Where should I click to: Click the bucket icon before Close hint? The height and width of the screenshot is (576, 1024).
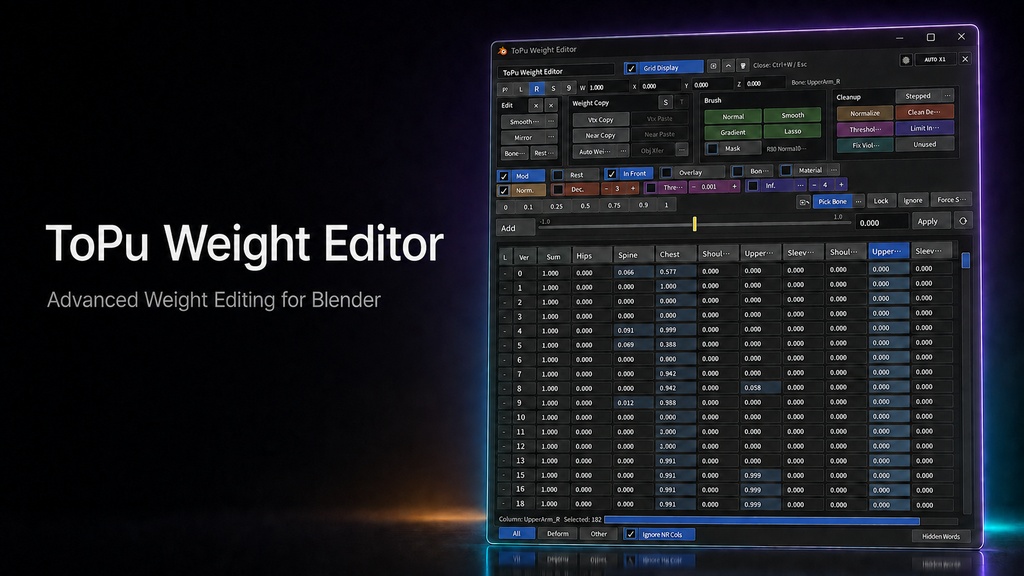click(743, 65)
